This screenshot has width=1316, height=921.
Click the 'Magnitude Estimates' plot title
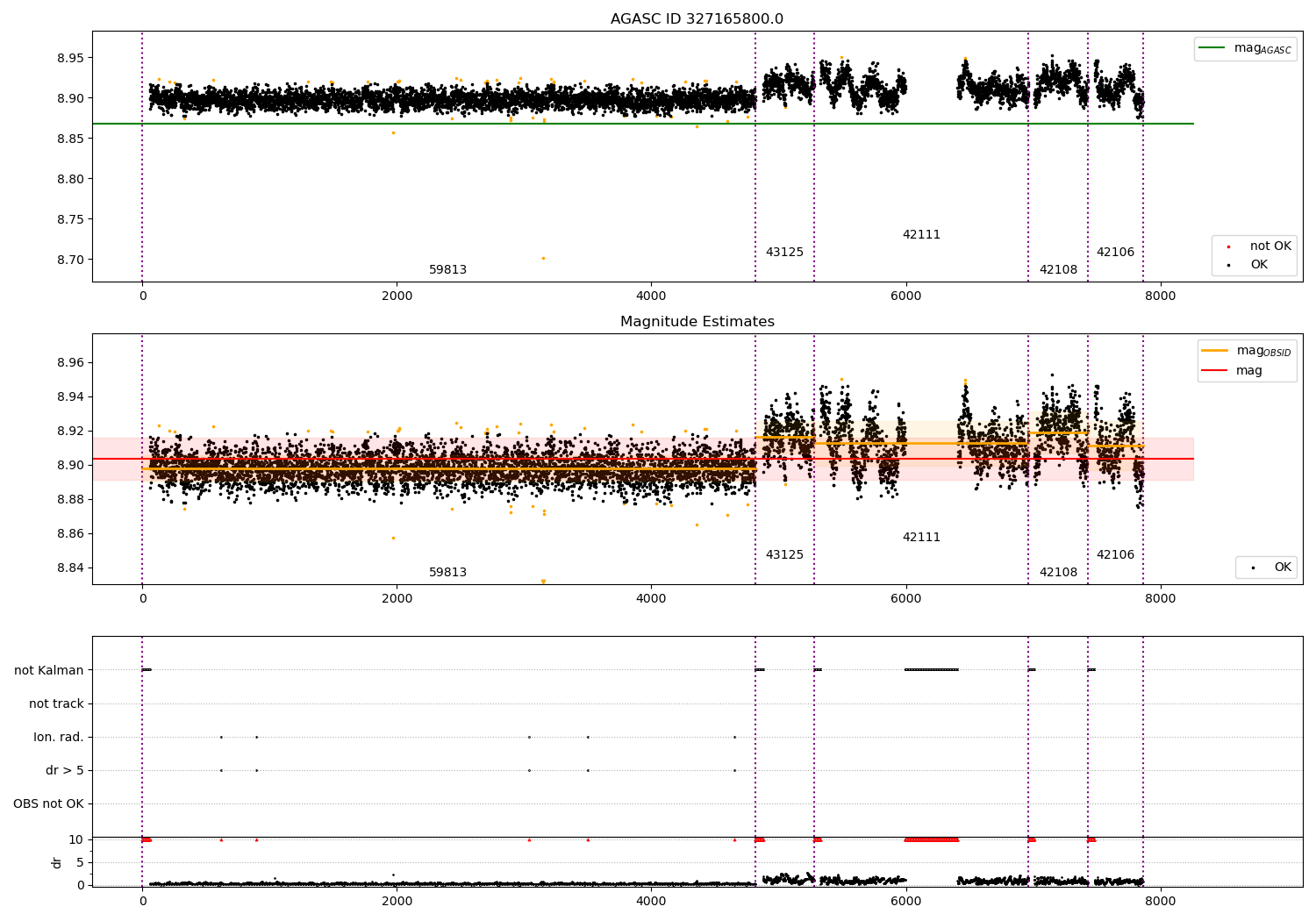click(697, 322)
